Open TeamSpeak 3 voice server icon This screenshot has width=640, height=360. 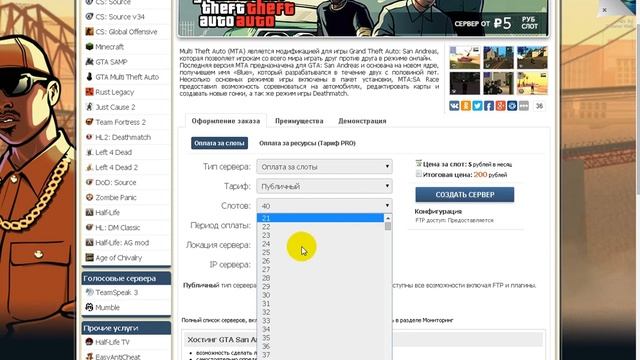89,292
